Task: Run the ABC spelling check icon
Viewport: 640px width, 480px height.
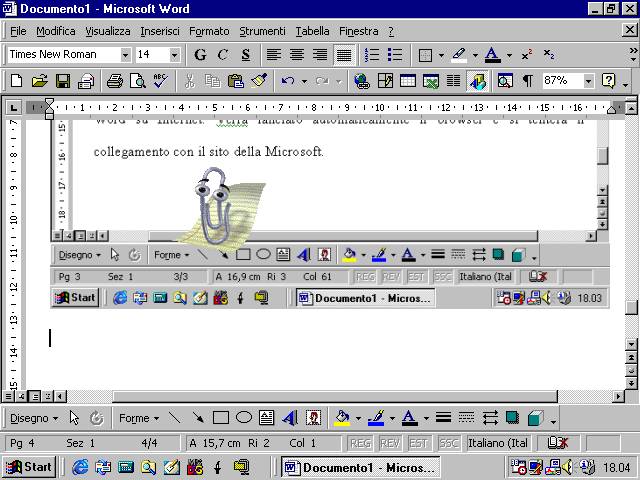Action: tap(160, 81)
